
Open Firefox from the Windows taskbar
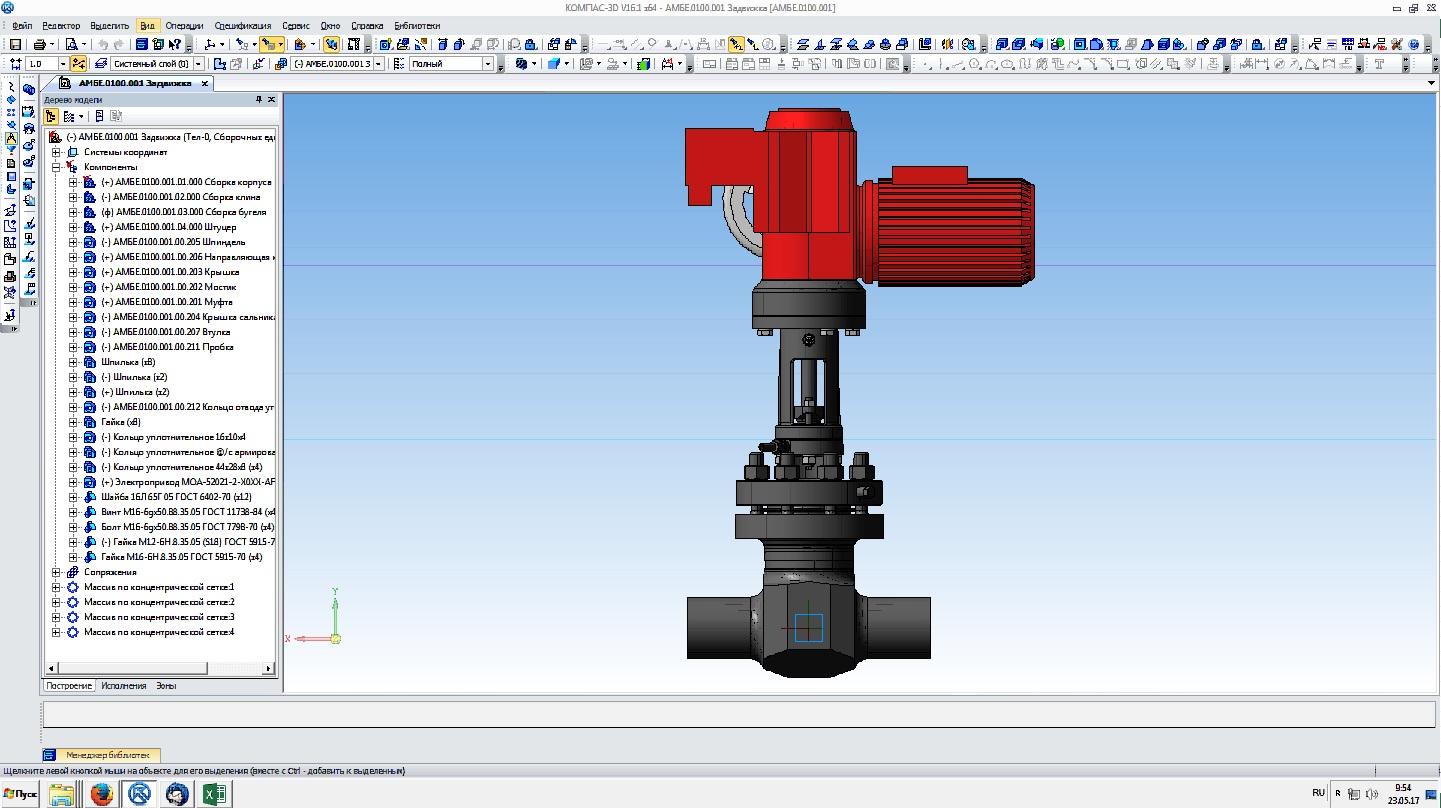[101, 794]
